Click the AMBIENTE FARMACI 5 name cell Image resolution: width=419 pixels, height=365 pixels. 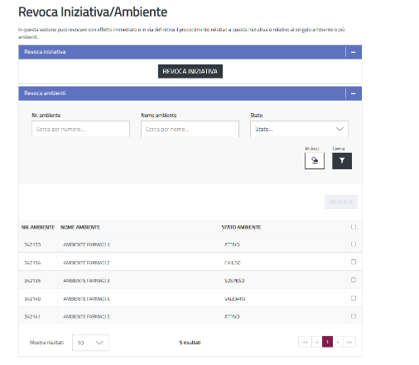coord(86,316)
